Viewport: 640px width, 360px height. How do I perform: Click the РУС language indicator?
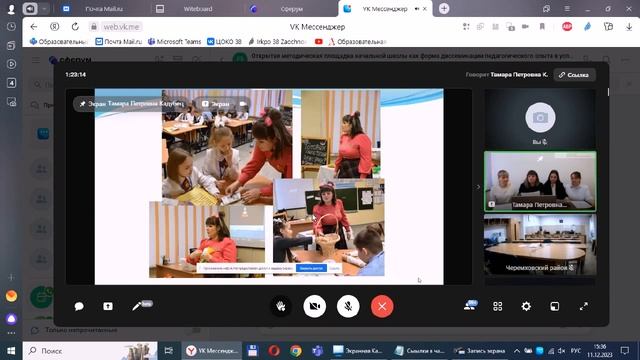(x=576, y=351)
